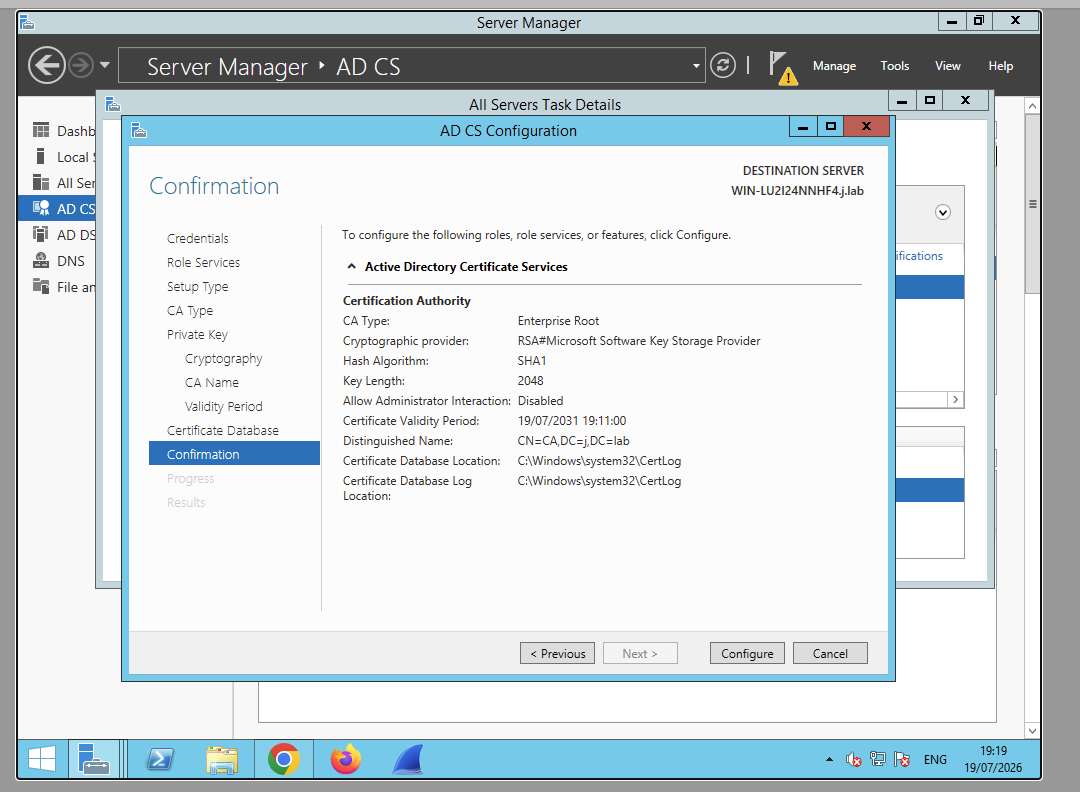Viewport: 1080px width, 792px height.
Task: Open navigation history dropdown beside arrows
Action: [105, 65]
